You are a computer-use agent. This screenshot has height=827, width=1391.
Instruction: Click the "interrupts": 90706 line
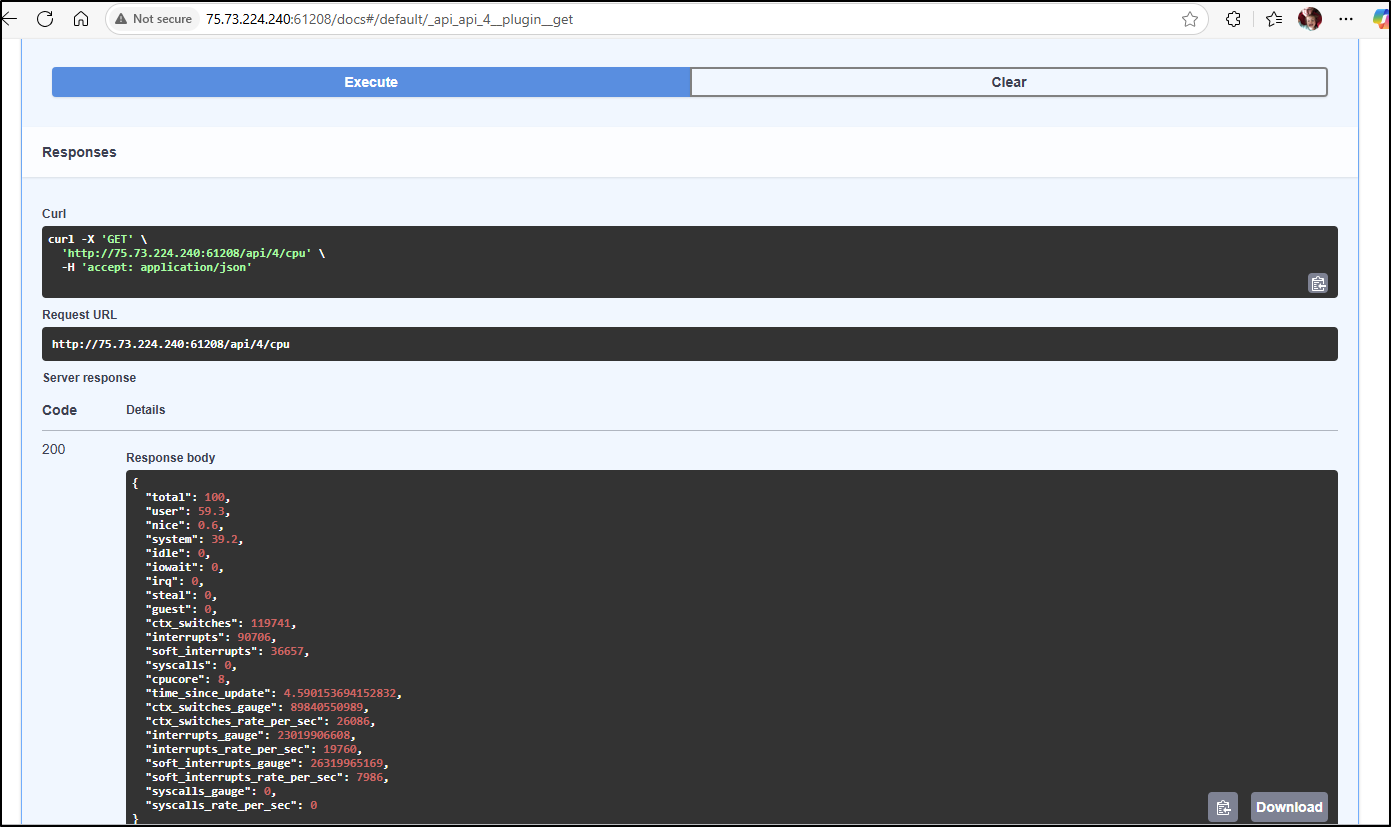211,637
